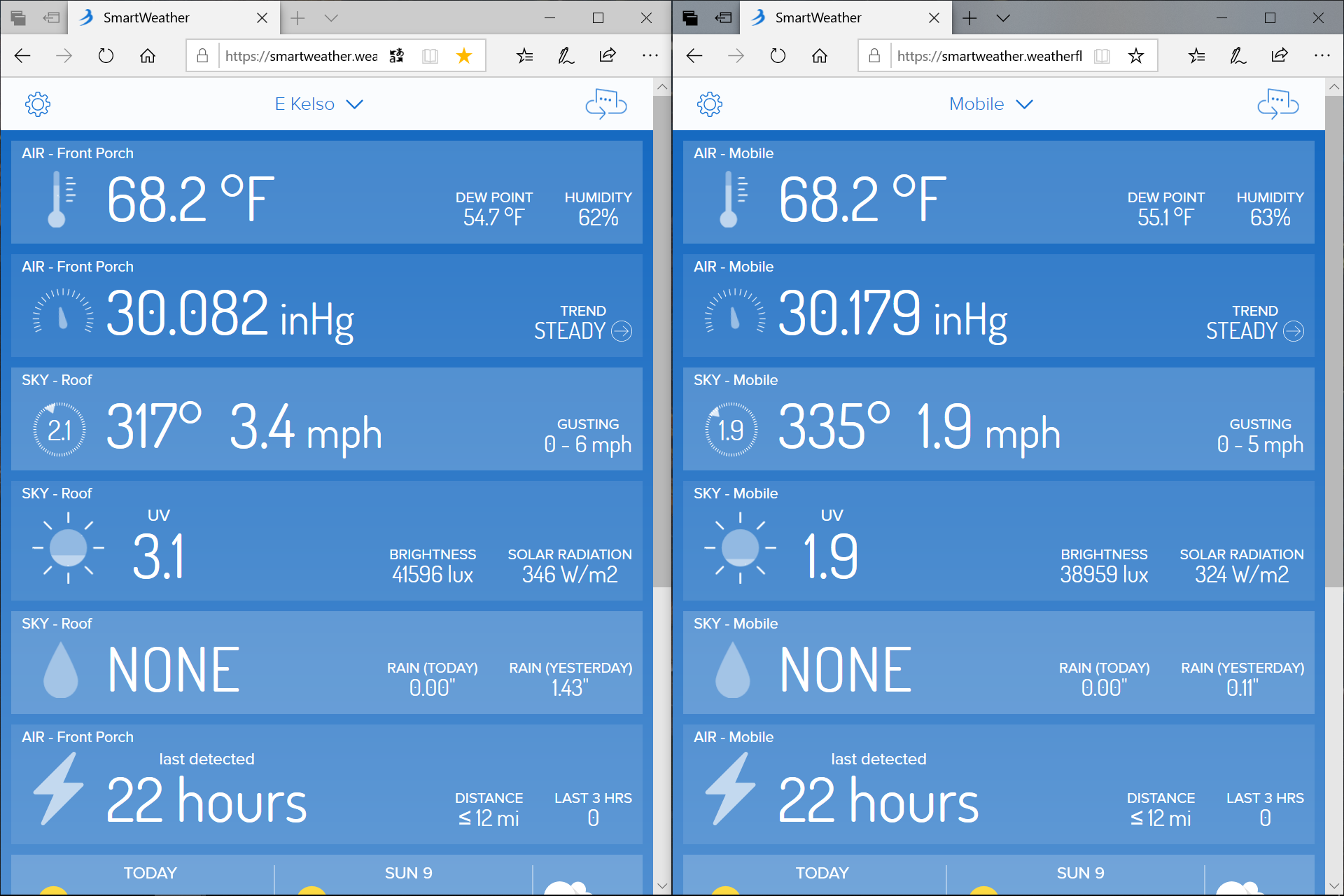Image resolution: width=1344 pixels, height=896 pixels.
Task: Click sun UV icon in SKY Roof card
Action: click(68, 547)
